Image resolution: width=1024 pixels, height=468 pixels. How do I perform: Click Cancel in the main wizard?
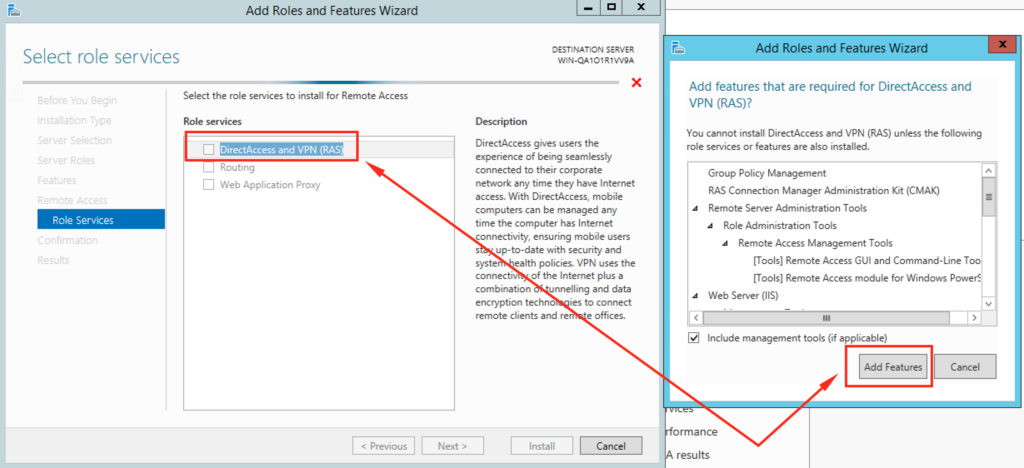pos(610,446)
